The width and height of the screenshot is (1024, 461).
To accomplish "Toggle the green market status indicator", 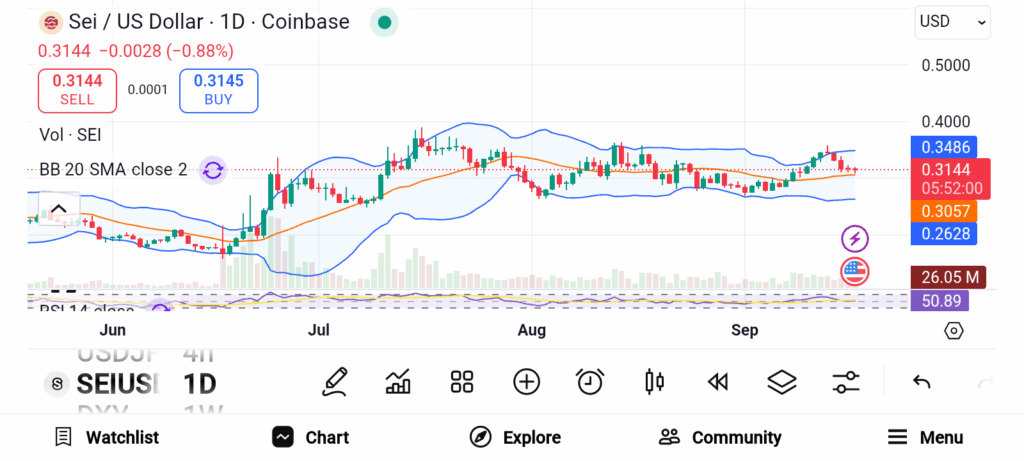I will click(384, 22).
